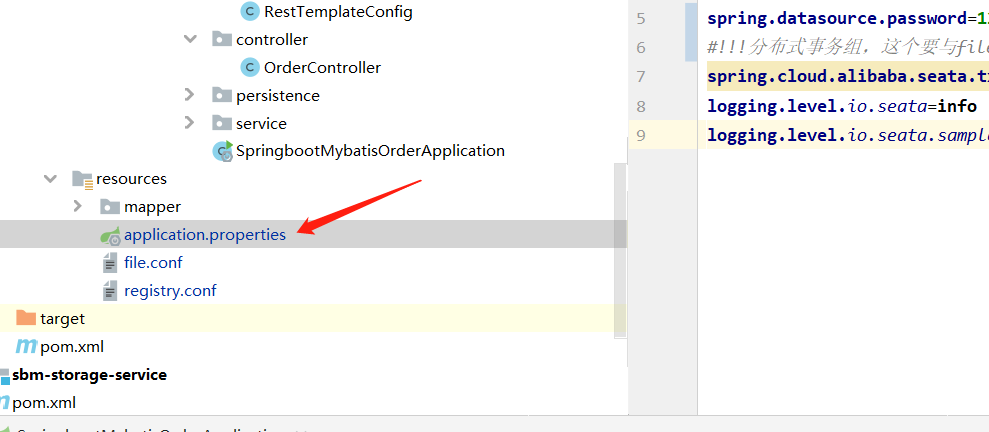The image size is (989, 432).
Task: Click line number 6 in gutter
Action: 641,47
